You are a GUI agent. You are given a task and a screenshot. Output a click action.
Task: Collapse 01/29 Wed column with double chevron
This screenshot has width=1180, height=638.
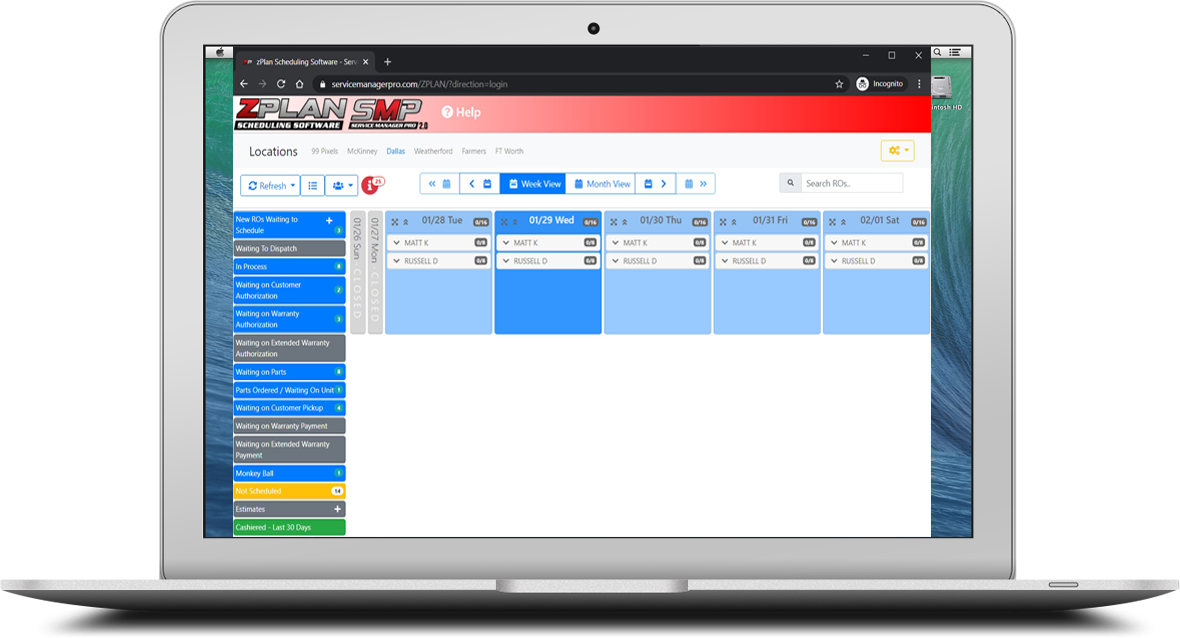(516, 222)
